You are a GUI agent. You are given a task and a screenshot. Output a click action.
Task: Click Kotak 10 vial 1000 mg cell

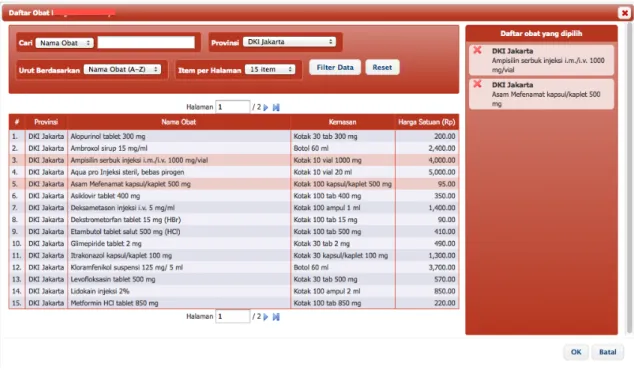pyautogui.click(x=342, y=160)
